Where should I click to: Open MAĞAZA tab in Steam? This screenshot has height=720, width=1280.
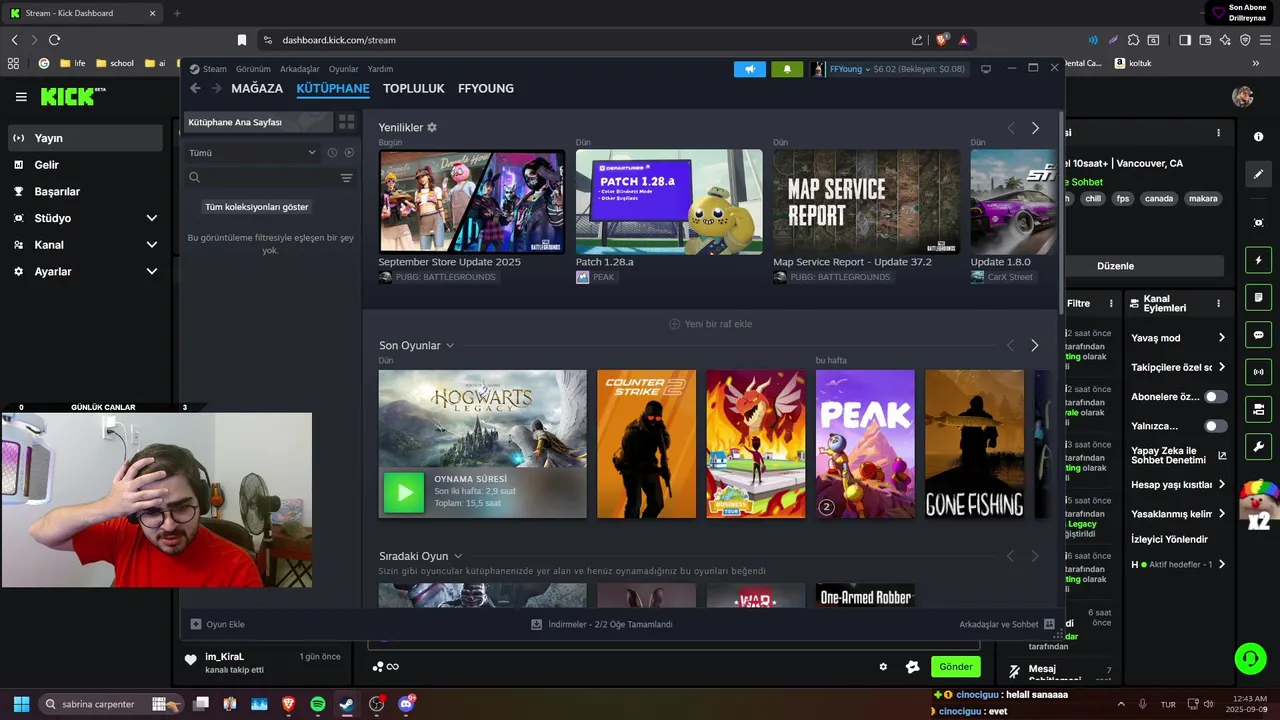[x=257, y=88]
